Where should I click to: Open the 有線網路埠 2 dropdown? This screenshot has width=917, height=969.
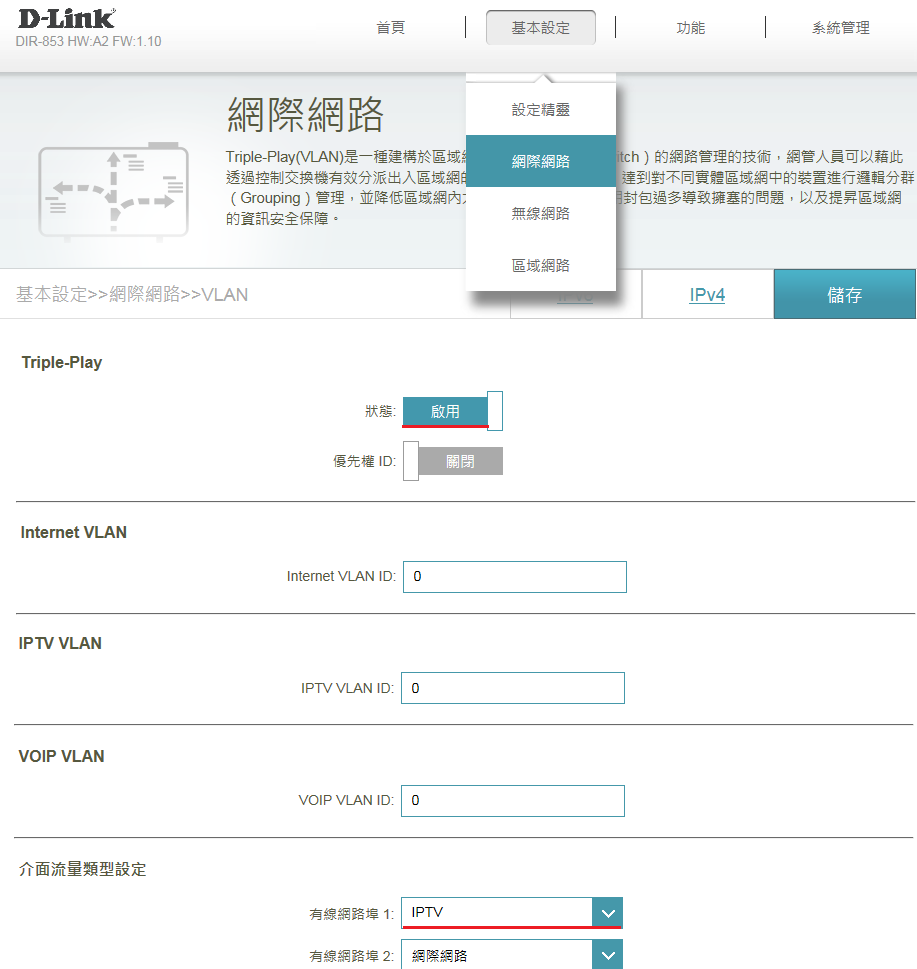point(497,955)
